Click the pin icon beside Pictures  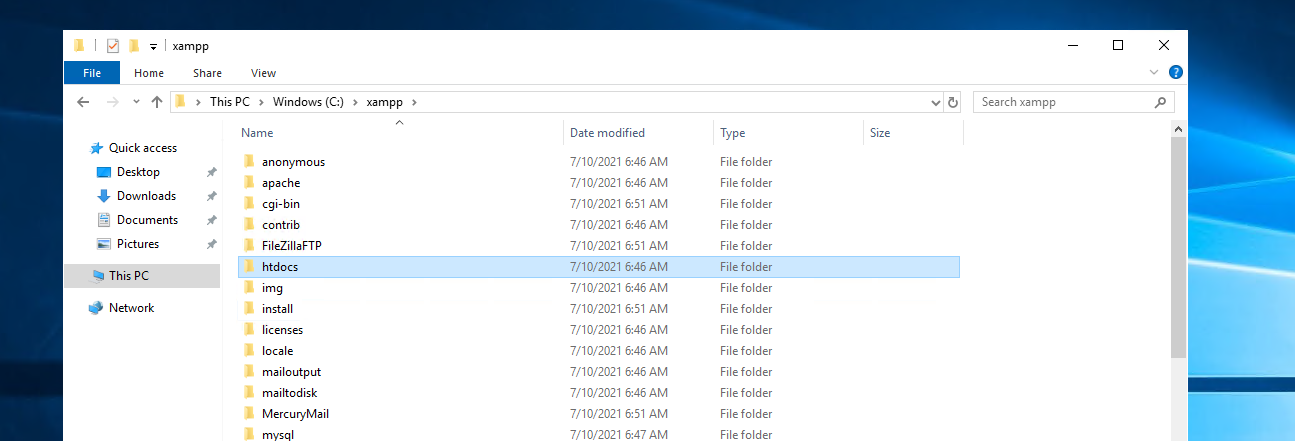coord(211,244)
